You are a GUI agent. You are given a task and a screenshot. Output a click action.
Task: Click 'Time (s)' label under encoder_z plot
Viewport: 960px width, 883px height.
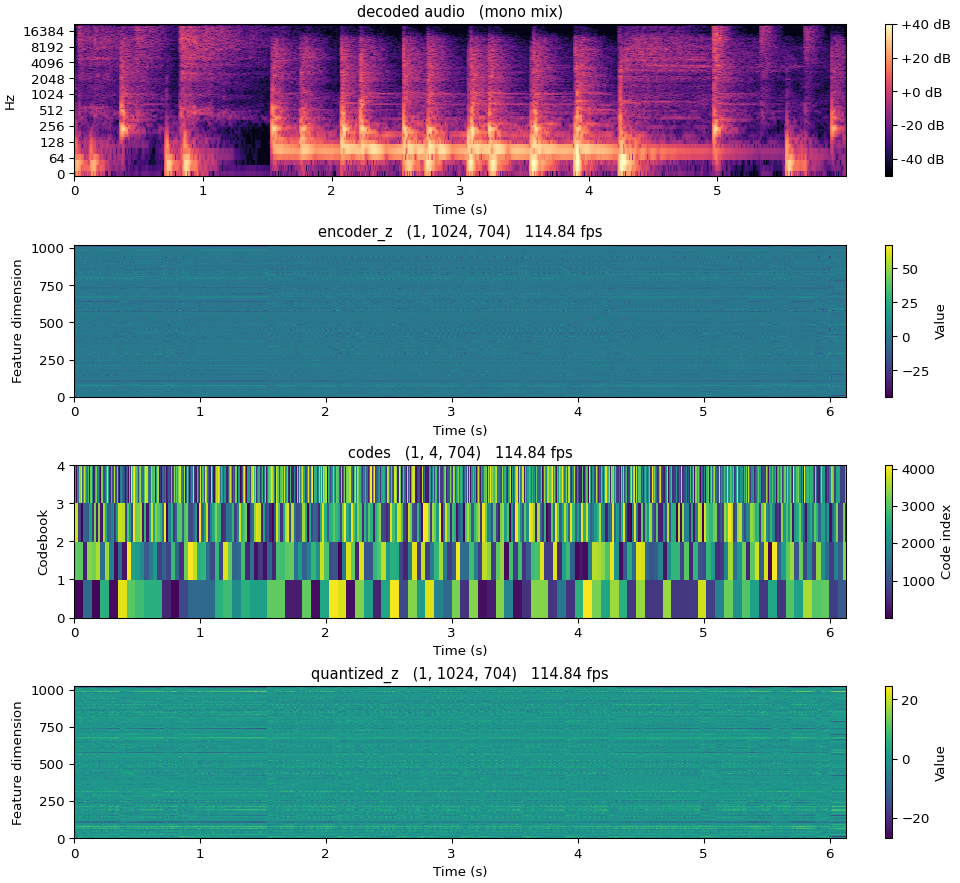coord(460,431)
